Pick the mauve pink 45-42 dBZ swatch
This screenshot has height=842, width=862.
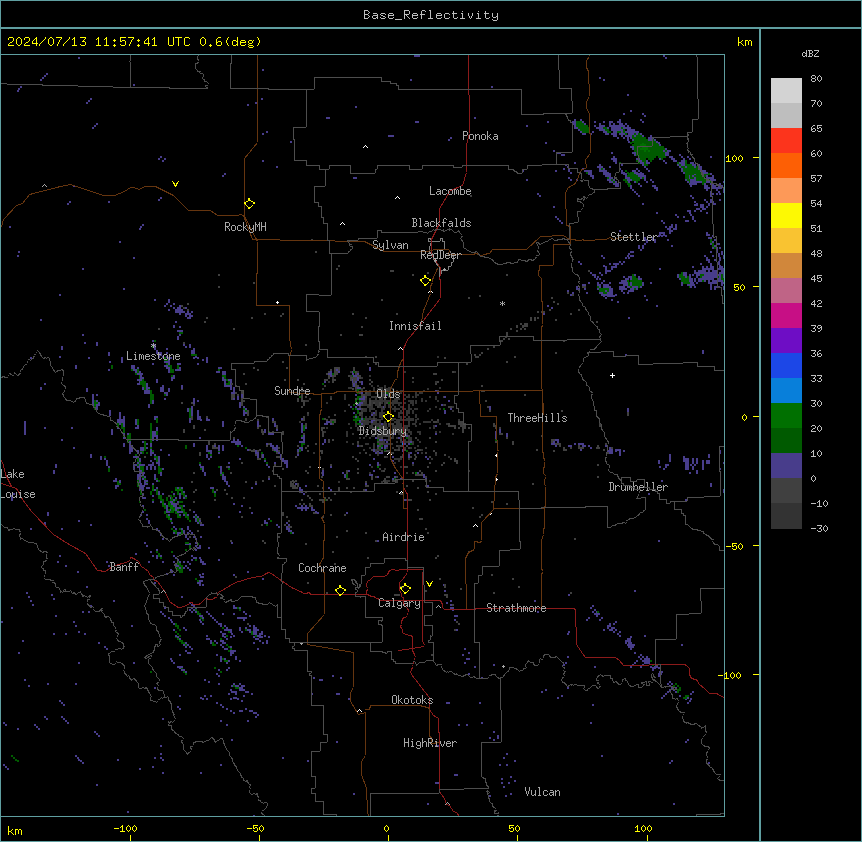point(786,291)
